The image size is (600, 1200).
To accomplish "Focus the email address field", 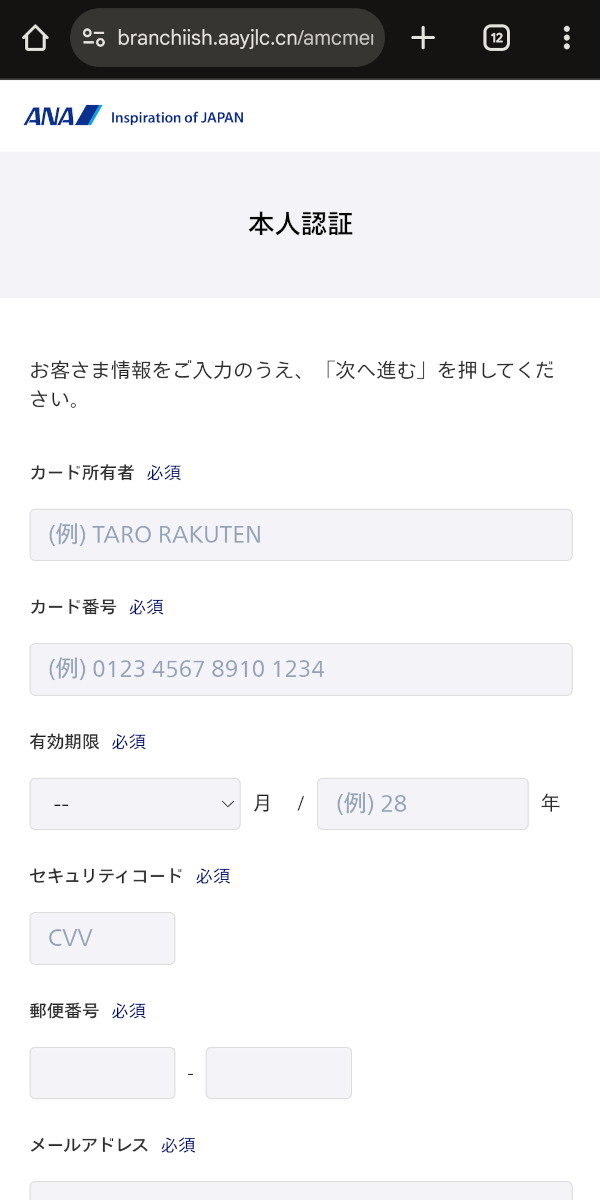I will [x=301, y=1191].
